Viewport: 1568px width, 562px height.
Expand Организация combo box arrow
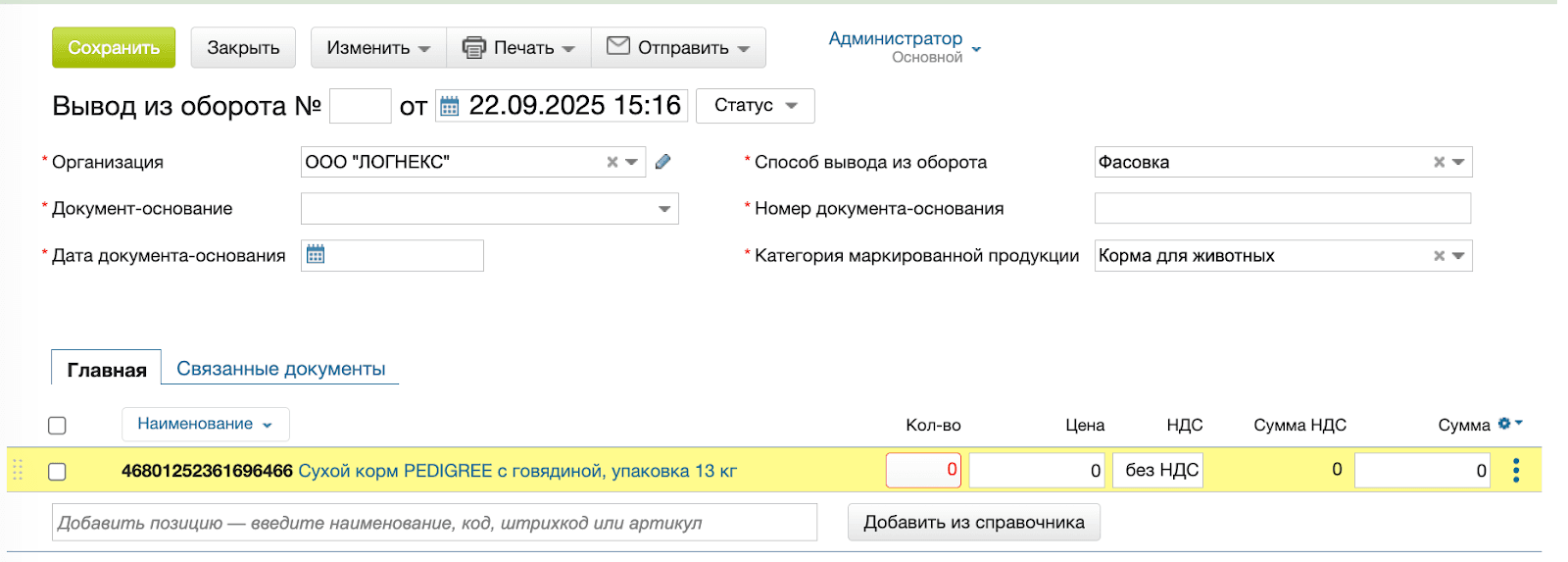click(632, 162)
